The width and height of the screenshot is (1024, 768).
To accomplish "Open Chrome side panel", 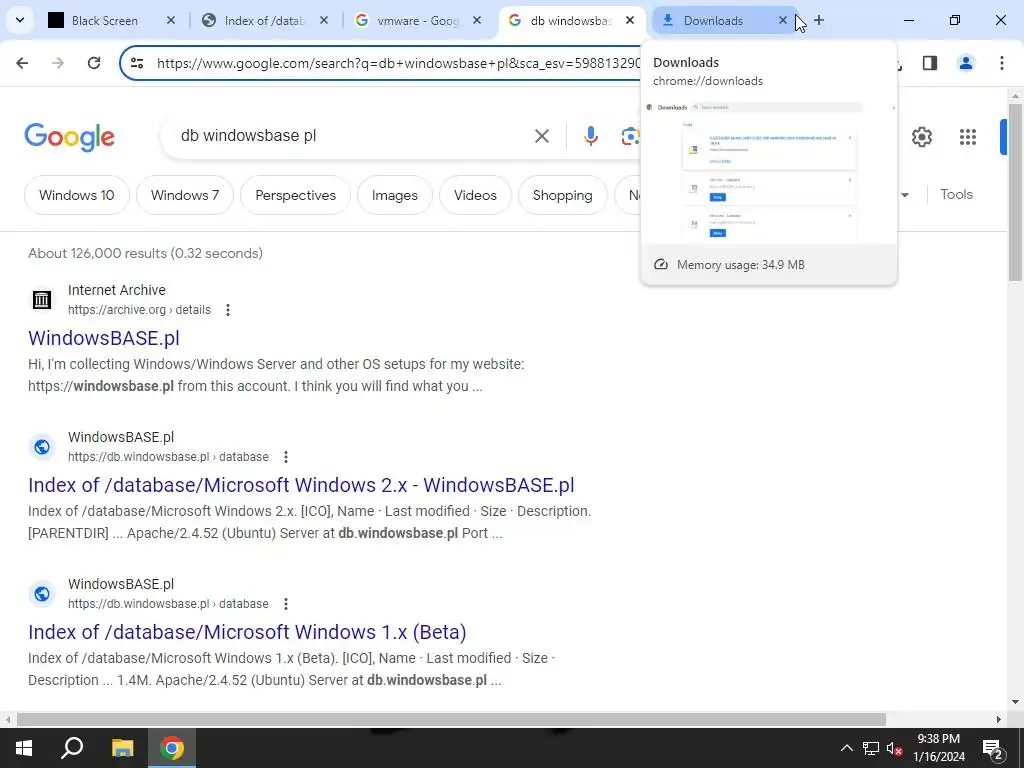I will click(930, 63).
